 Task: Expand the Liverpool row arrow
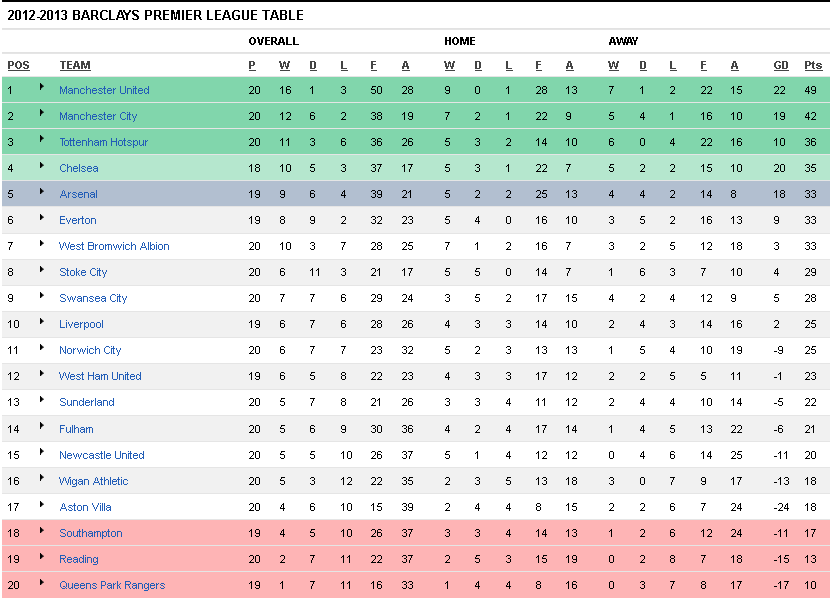[42, 321]
